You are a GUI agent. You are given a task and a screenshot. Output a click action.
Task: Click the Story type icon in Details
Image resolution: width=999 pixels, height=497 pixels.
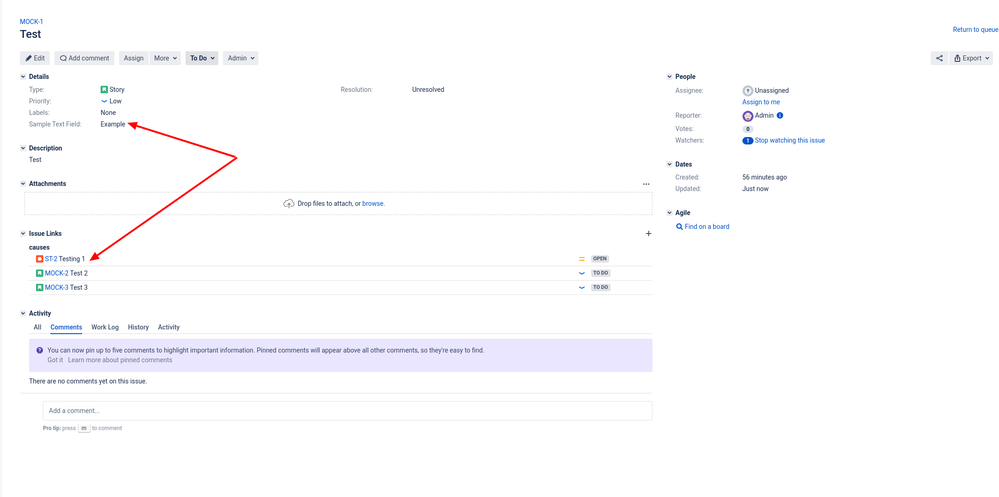pos(104,90)
